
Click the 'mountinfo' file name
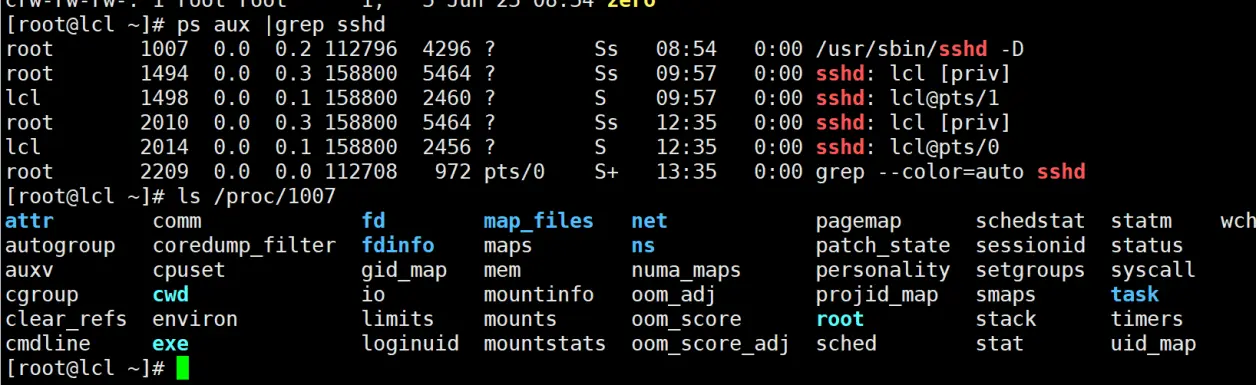click(539, 294)
